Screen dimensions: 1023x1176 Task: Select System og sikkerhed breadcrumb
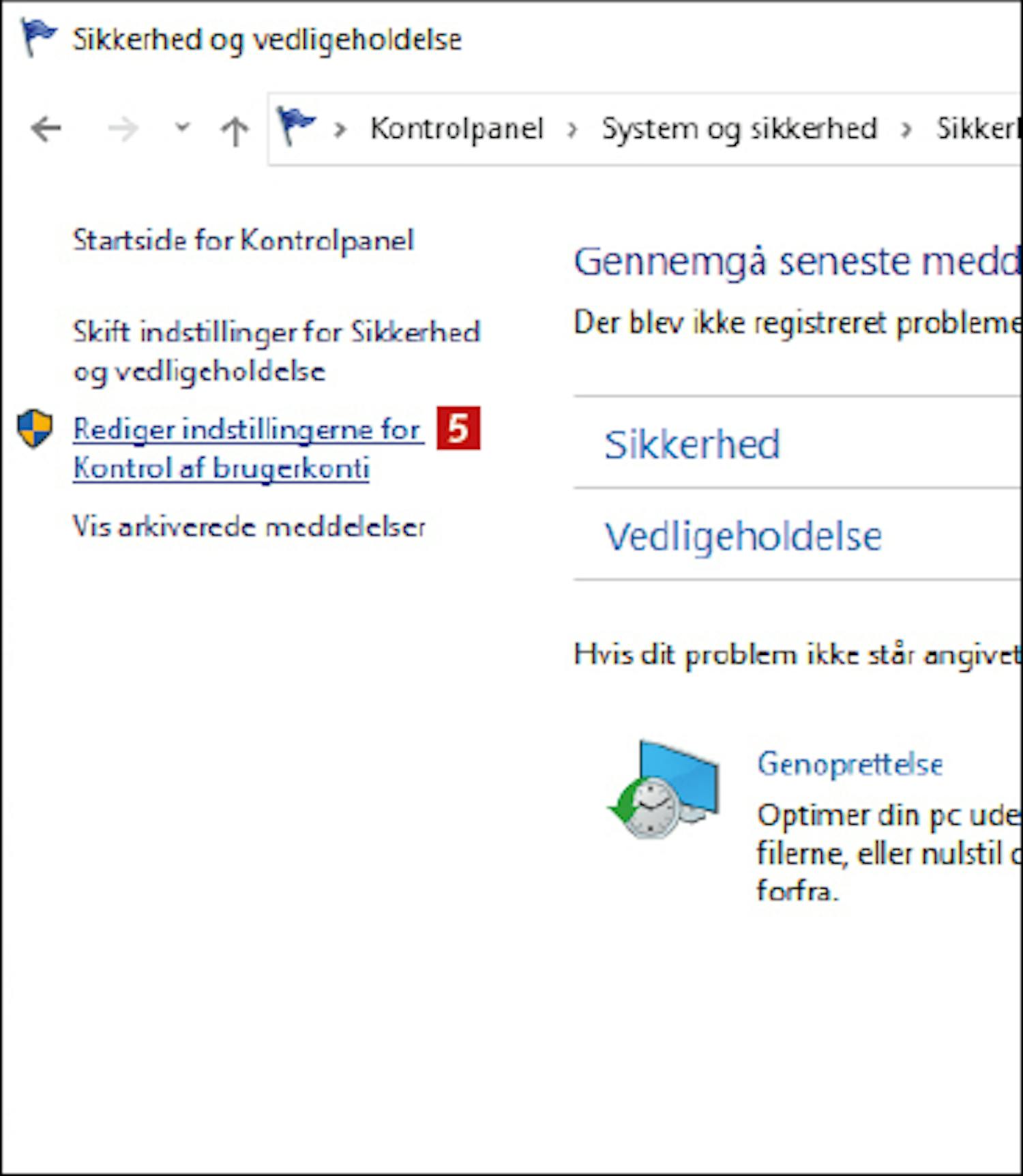click(x=739, y=129)
